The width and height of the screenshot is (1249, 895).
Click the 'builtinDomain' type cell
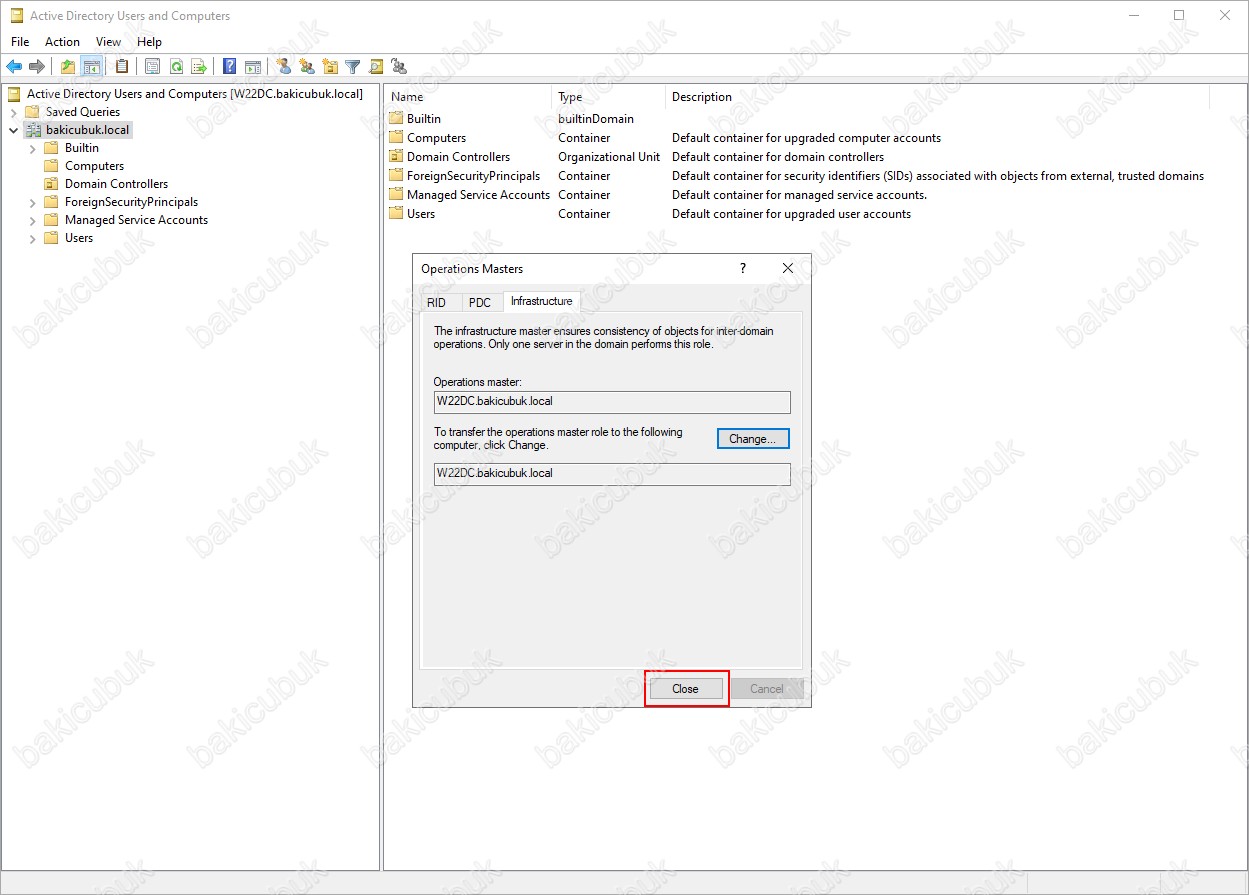pos(596,119)
